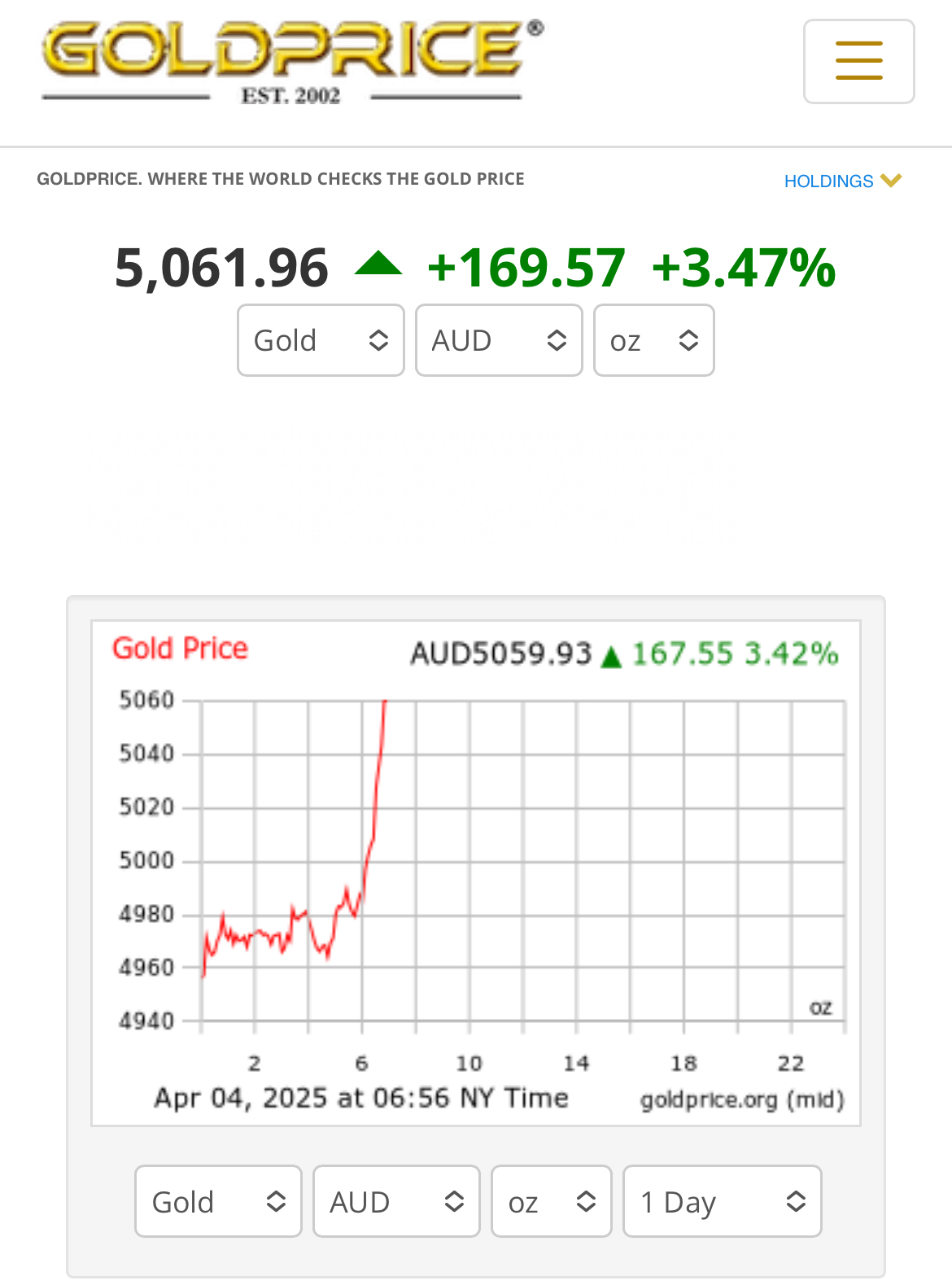Open the chart's Gold metal selector
This screenshot has height=1285, width=952.
tap(218, 1201)
